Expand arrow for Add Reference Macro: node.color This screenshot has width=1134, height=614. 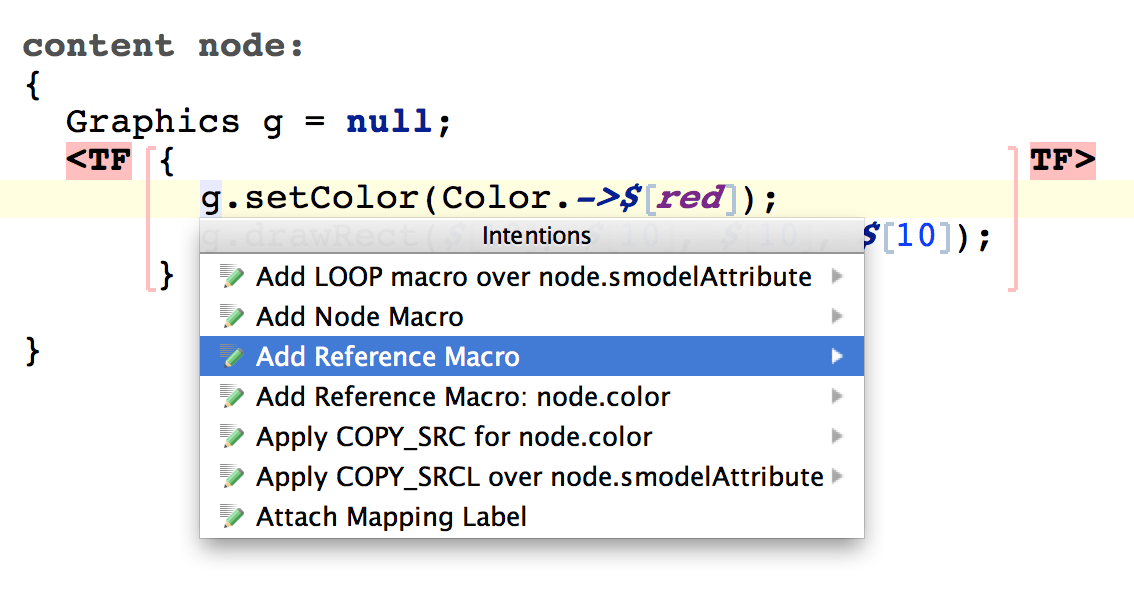coord(837,397)
